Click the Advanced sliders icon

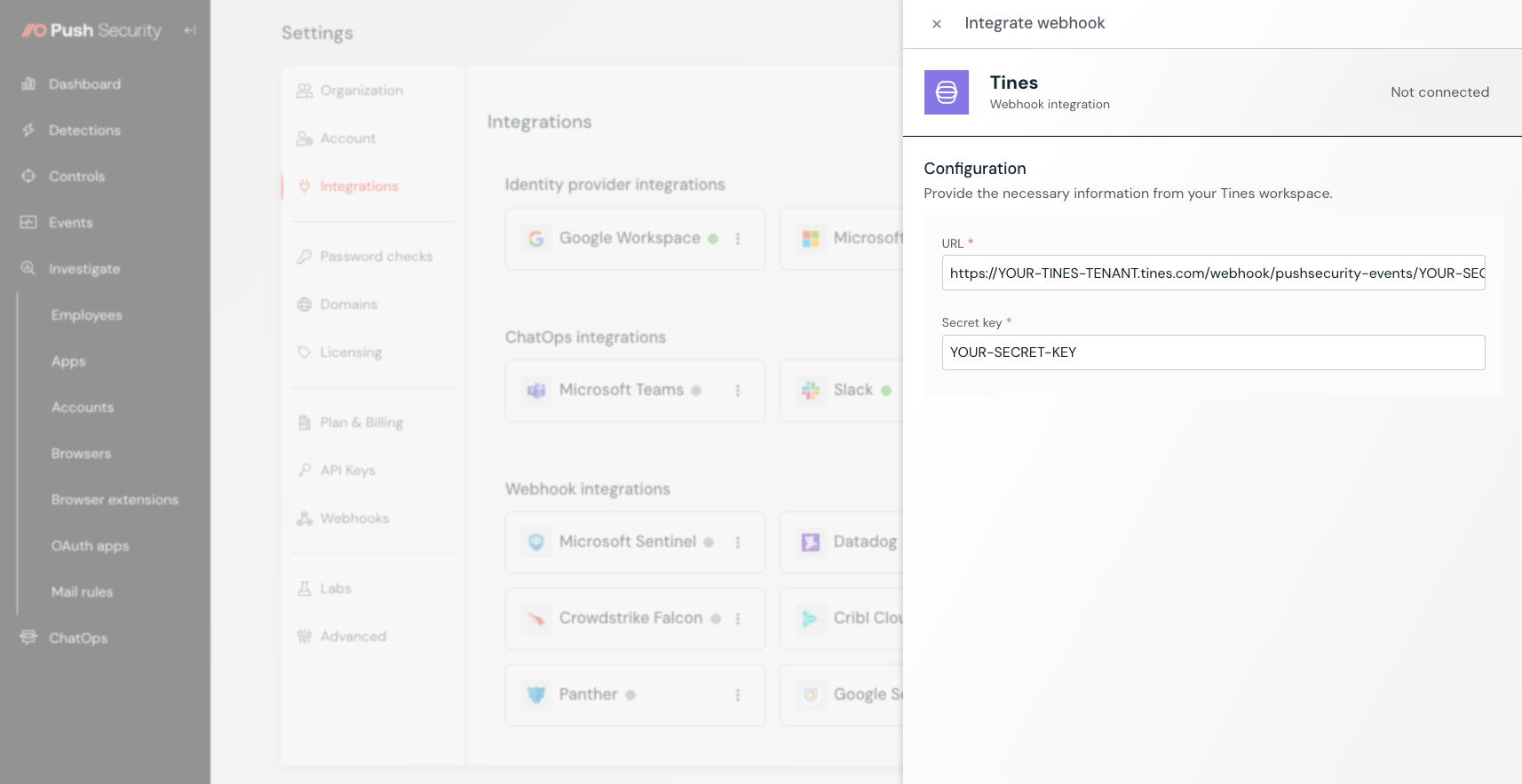pos(305,637)
